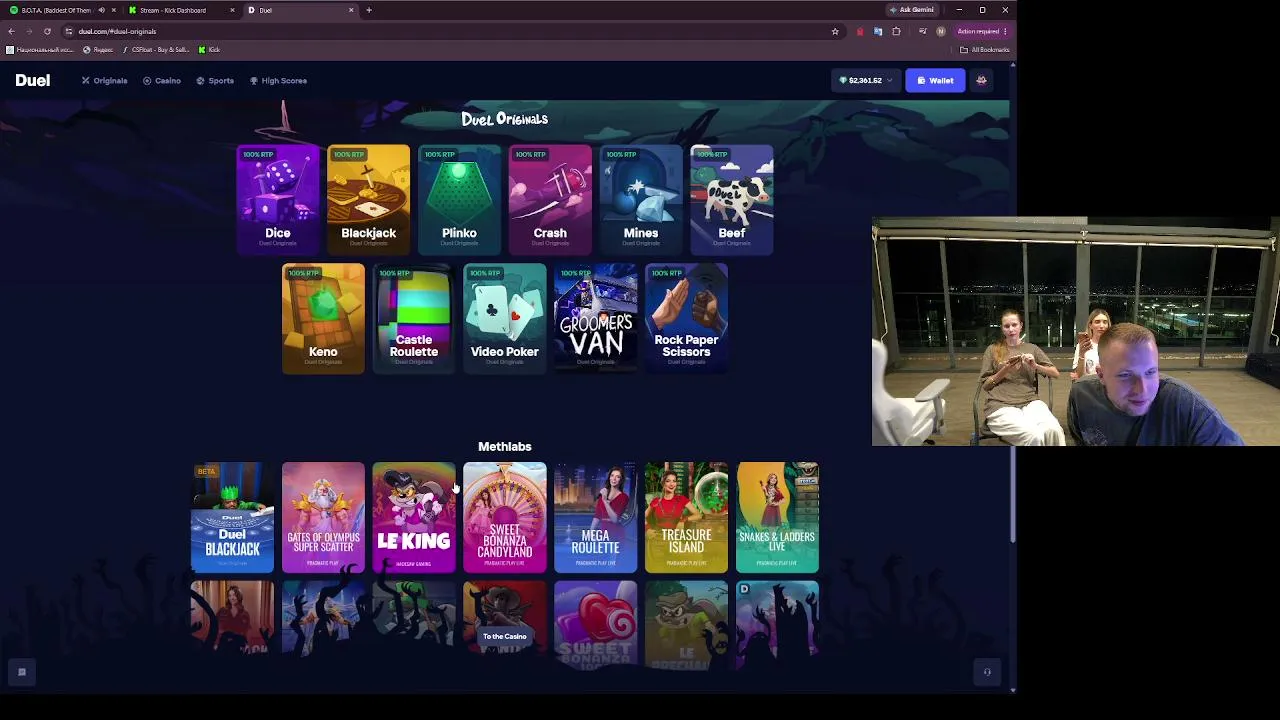Close the Duel tab
The width and height of the screenshot is (1280, 720).
click(351, 10)
